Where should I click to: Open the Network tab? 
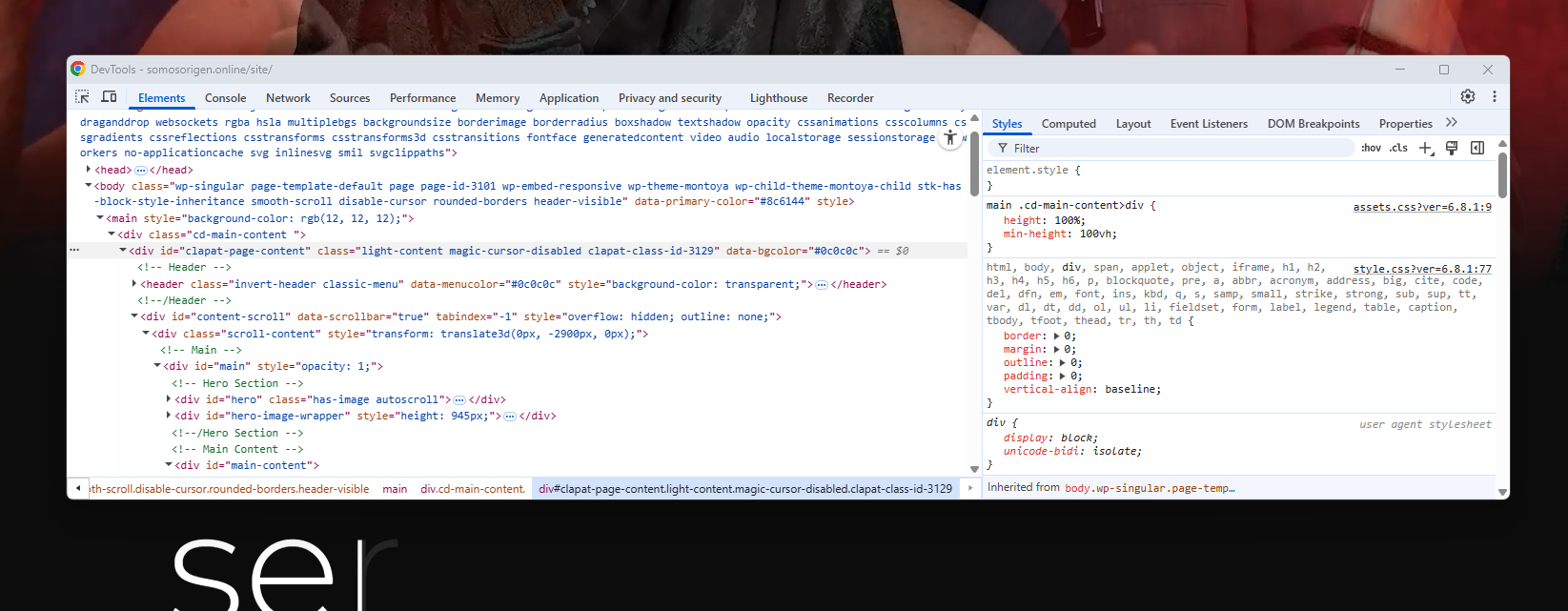click(x=288, y=98)
